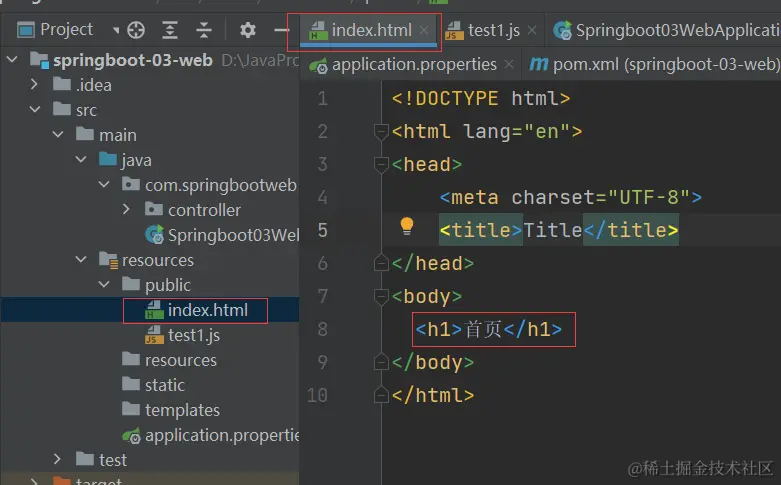This screenshot has height=485, width=781.
Task: Select the resources subfolder under resources
Action: pyautogui.click(x=169, y=360)
